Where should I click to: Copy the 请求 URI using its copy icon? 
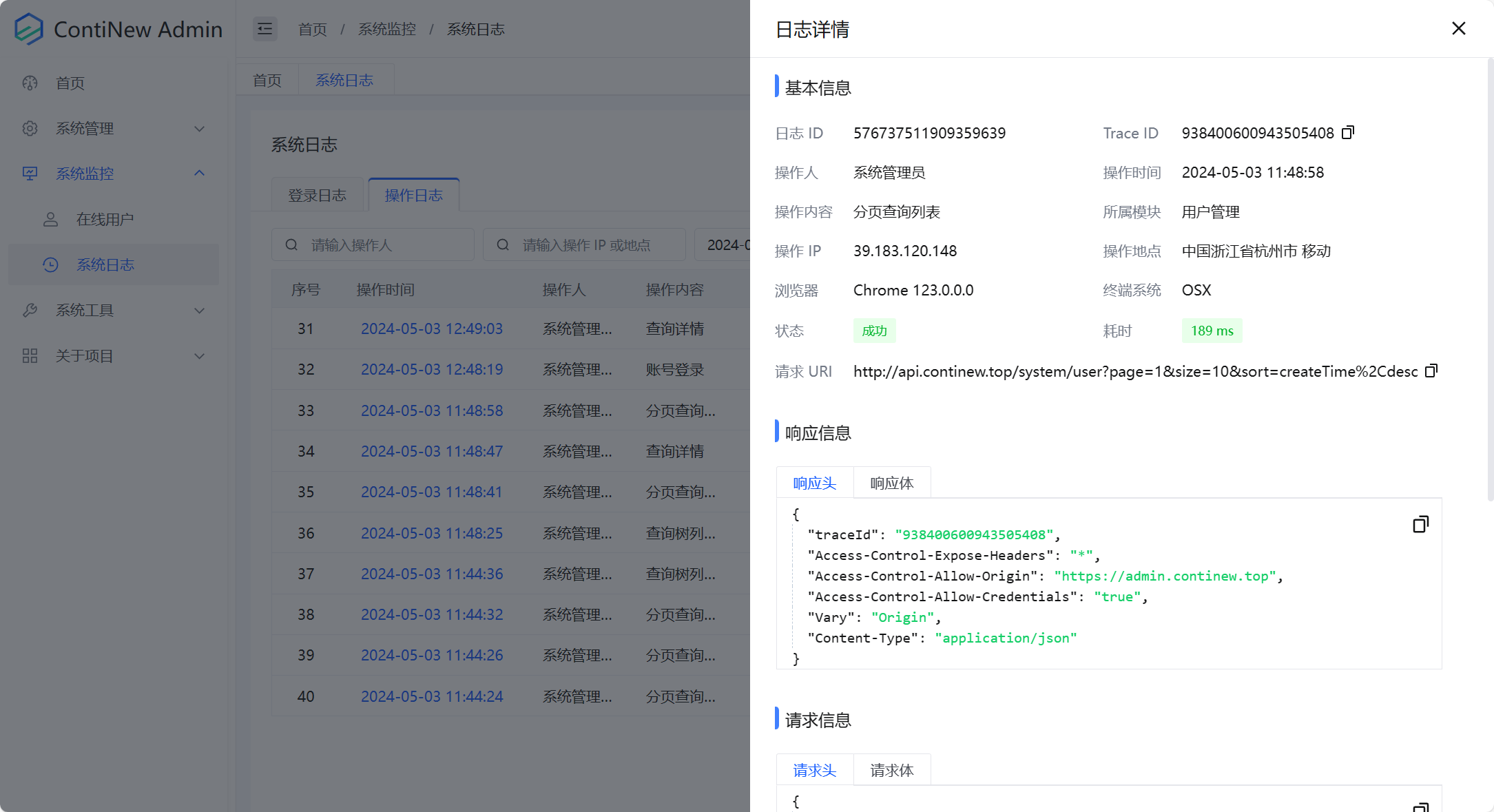pyautogui.click(x=1431, y=371)
